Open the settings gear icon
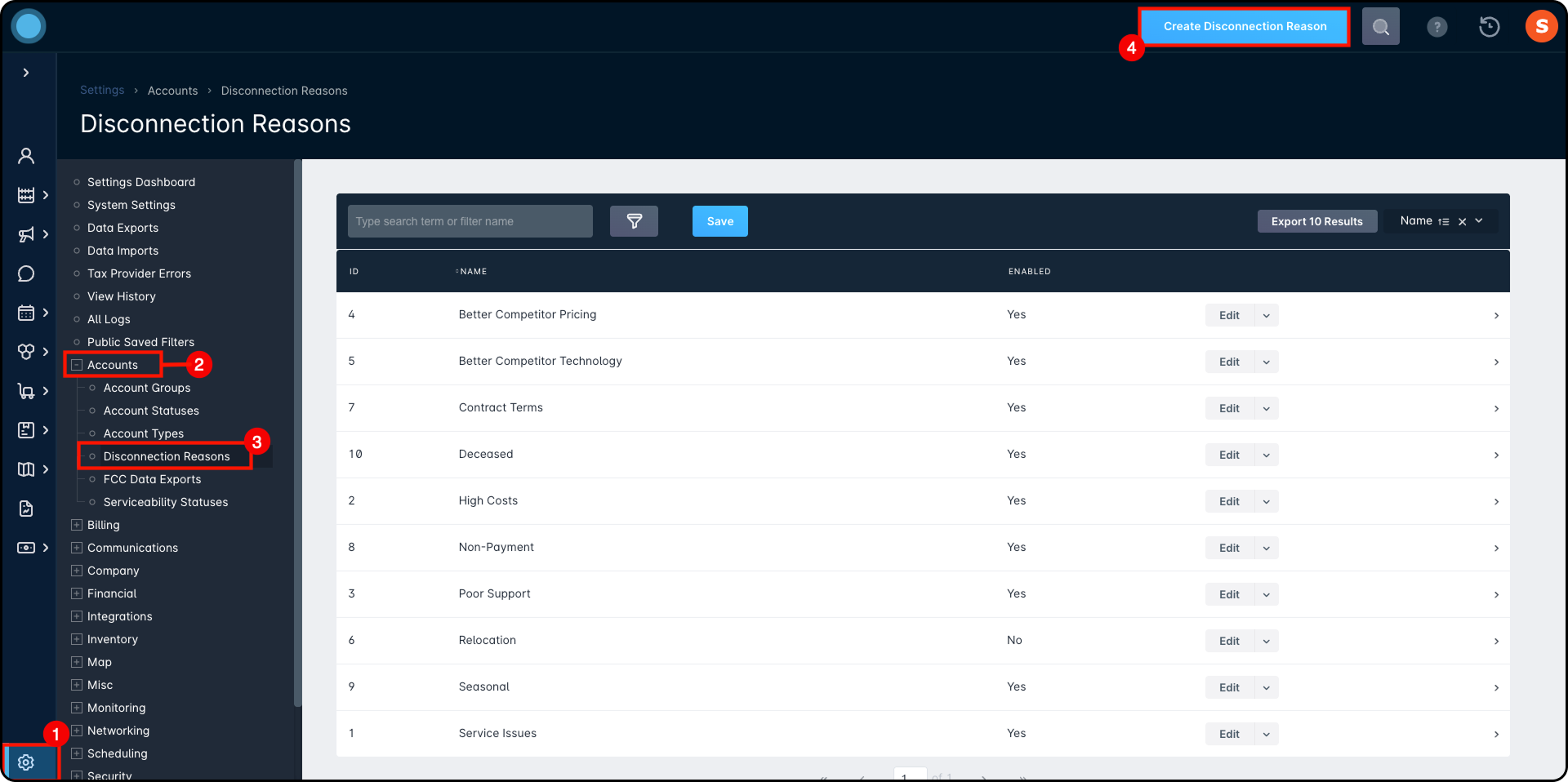The image size is (1568, 782). click(x=26, y=762)
